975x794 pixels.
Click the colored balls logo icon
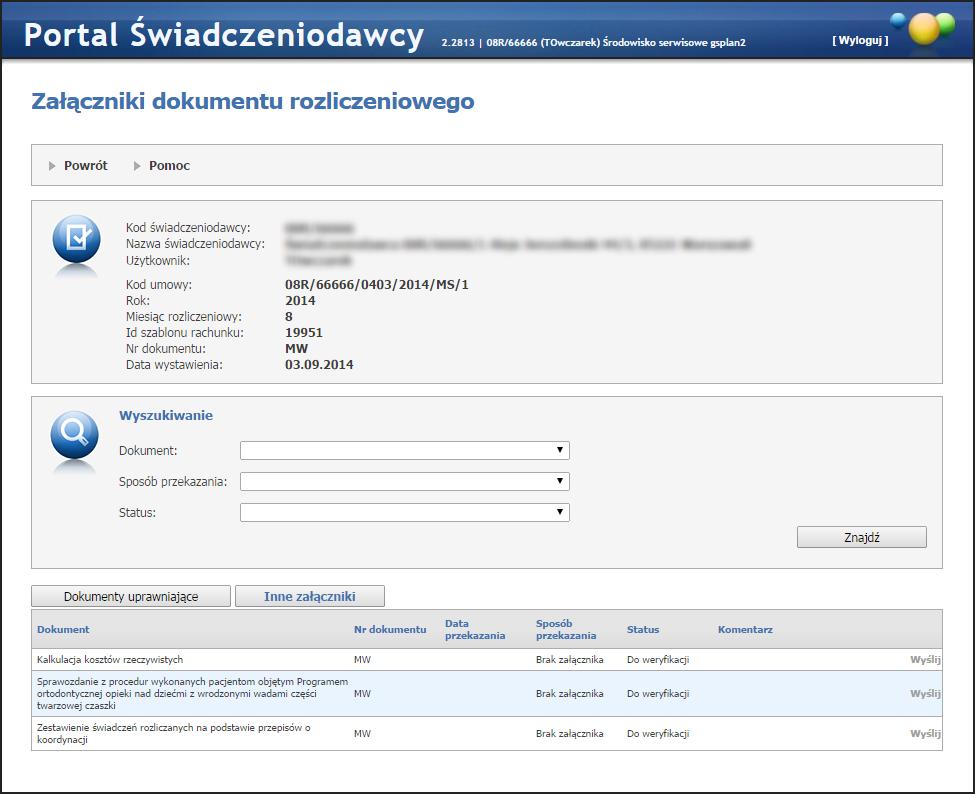[x=923, y=29]
